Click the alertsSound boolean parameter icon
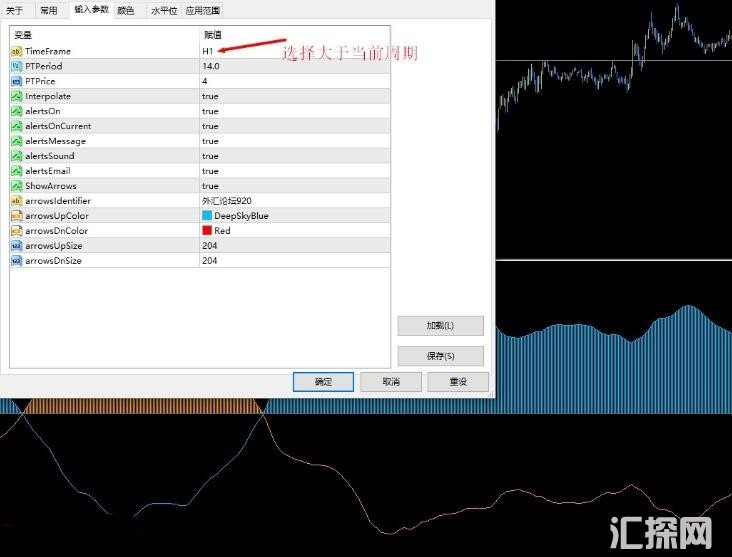This screenshot has width=732, height=557. point(16,156)
